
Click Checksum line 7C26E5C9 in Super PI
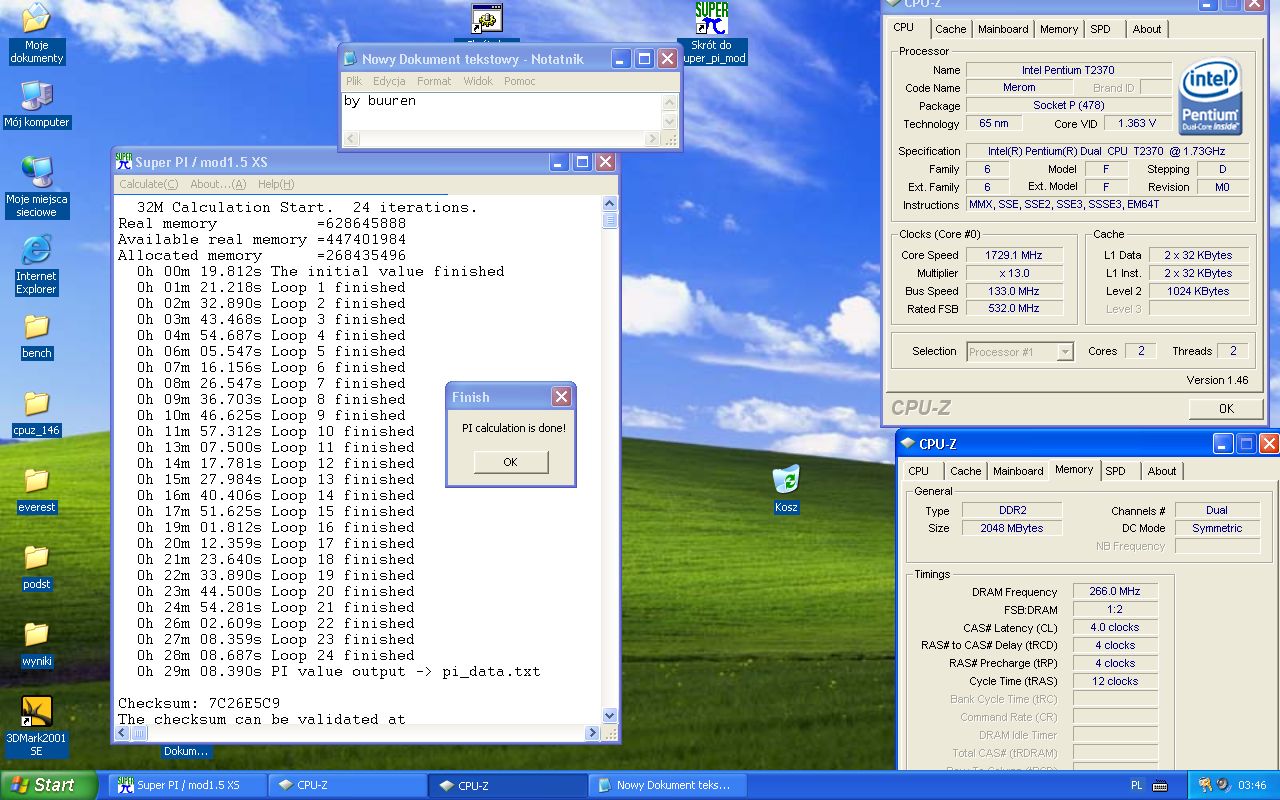[x=199, y=704]
